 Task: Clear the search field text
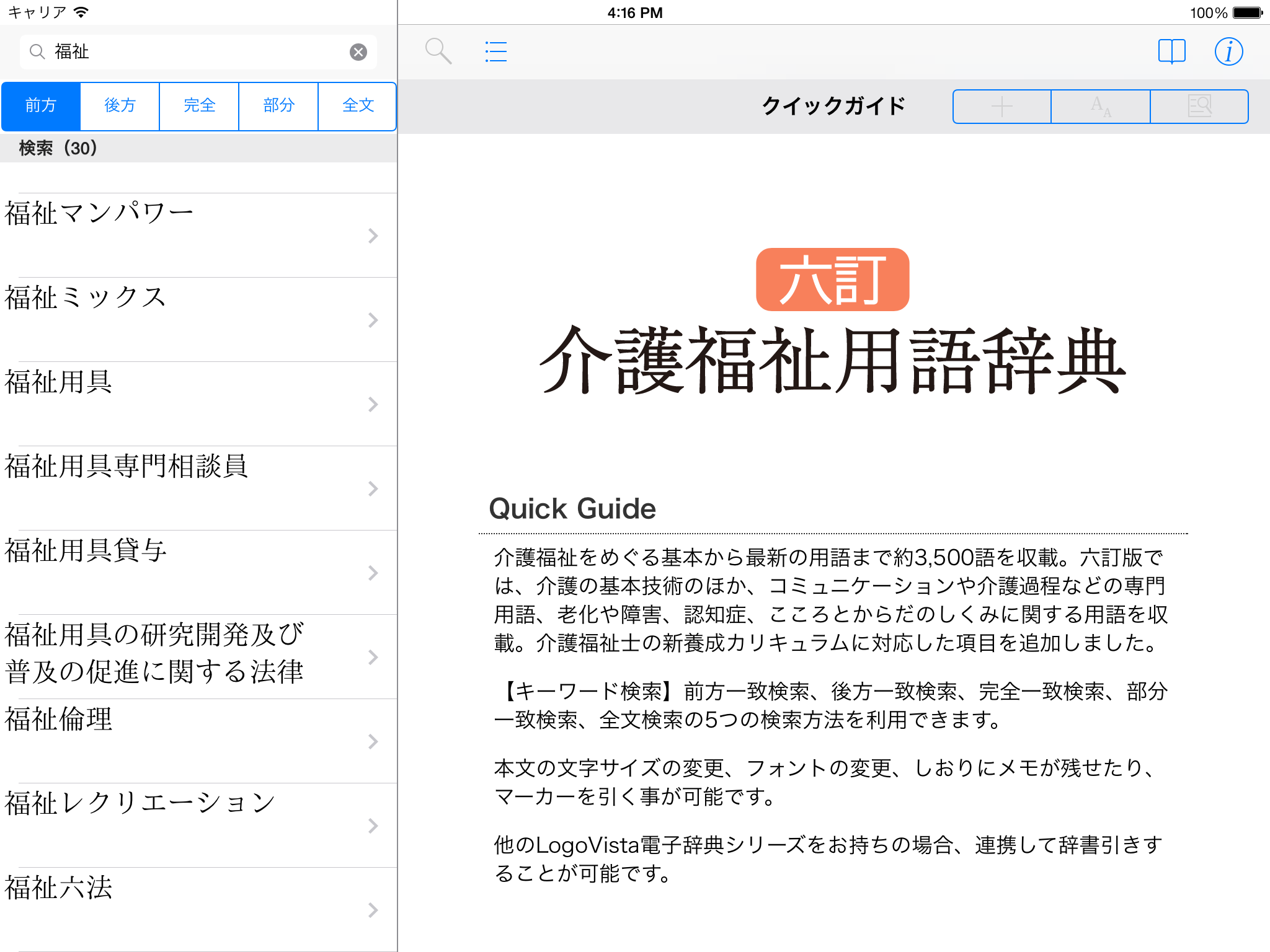[358, 52]
